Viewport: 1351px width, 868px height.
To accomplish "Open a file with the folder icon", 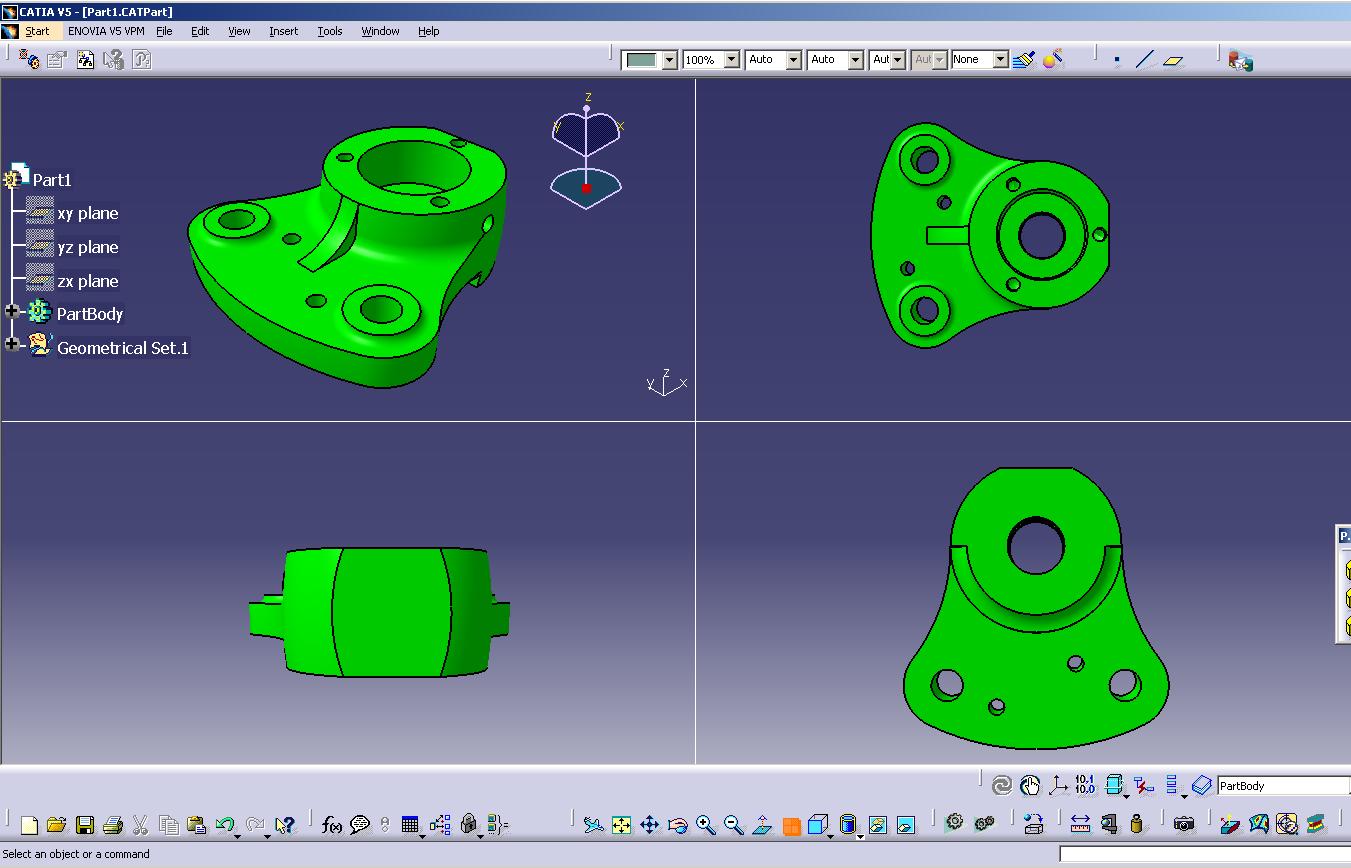I will 56,825.
